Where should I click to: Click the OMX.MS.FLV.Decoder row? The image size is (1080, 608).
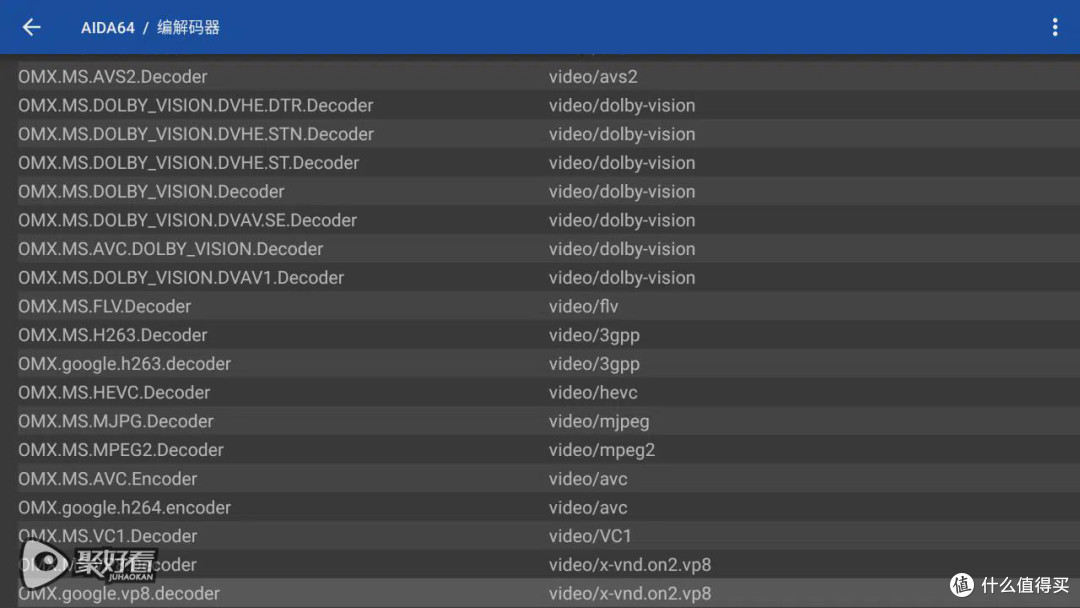coord(105,307)
